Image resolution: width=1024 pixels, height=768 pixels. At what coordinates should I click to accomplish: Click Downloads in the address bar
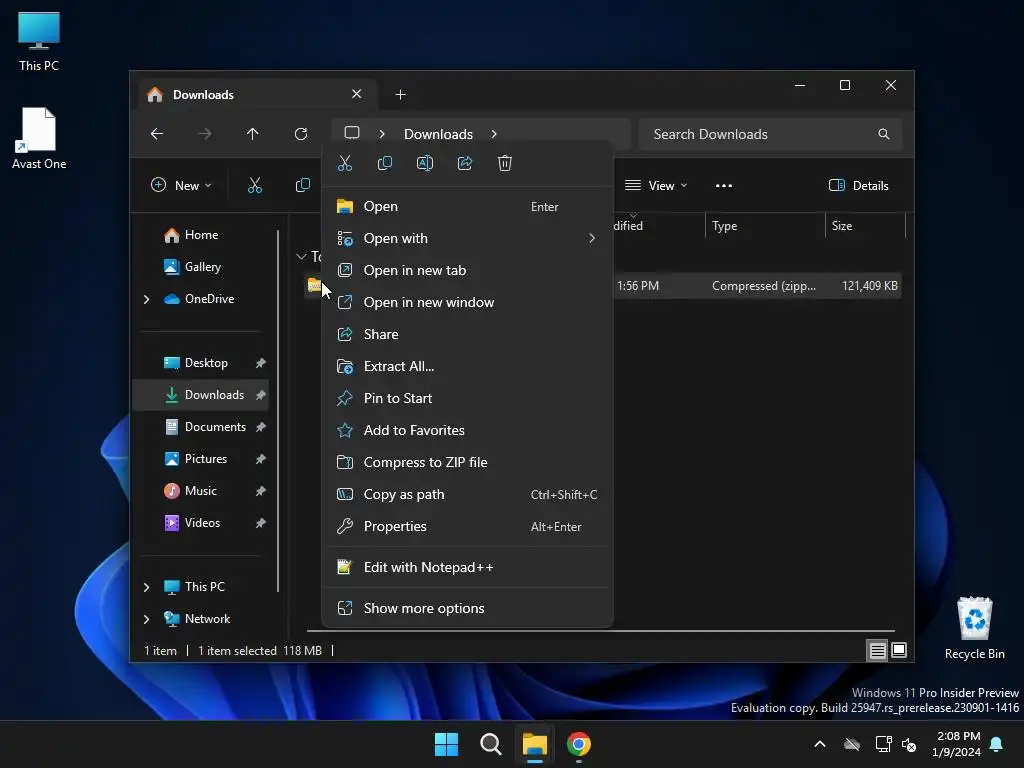438,134
